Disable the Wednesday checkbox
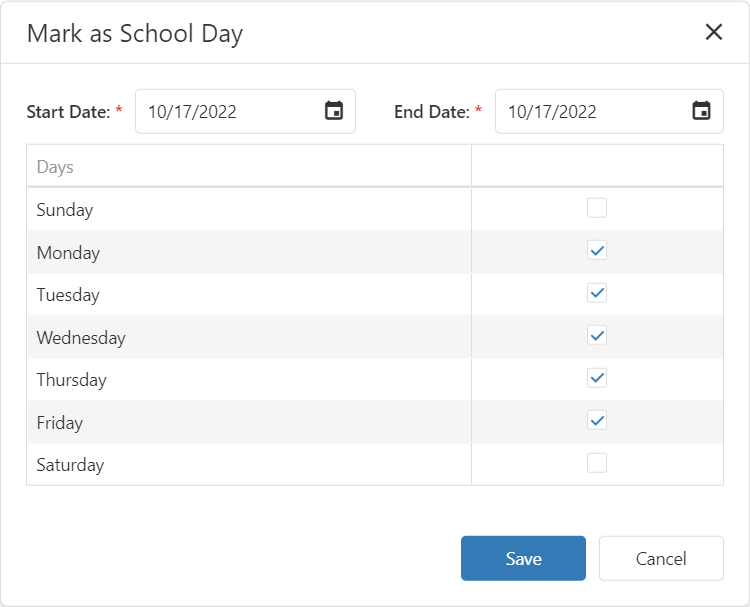Image resolution: width=750 pixels, height=607 pixels. pyautogui.click(x=597, y=336)
